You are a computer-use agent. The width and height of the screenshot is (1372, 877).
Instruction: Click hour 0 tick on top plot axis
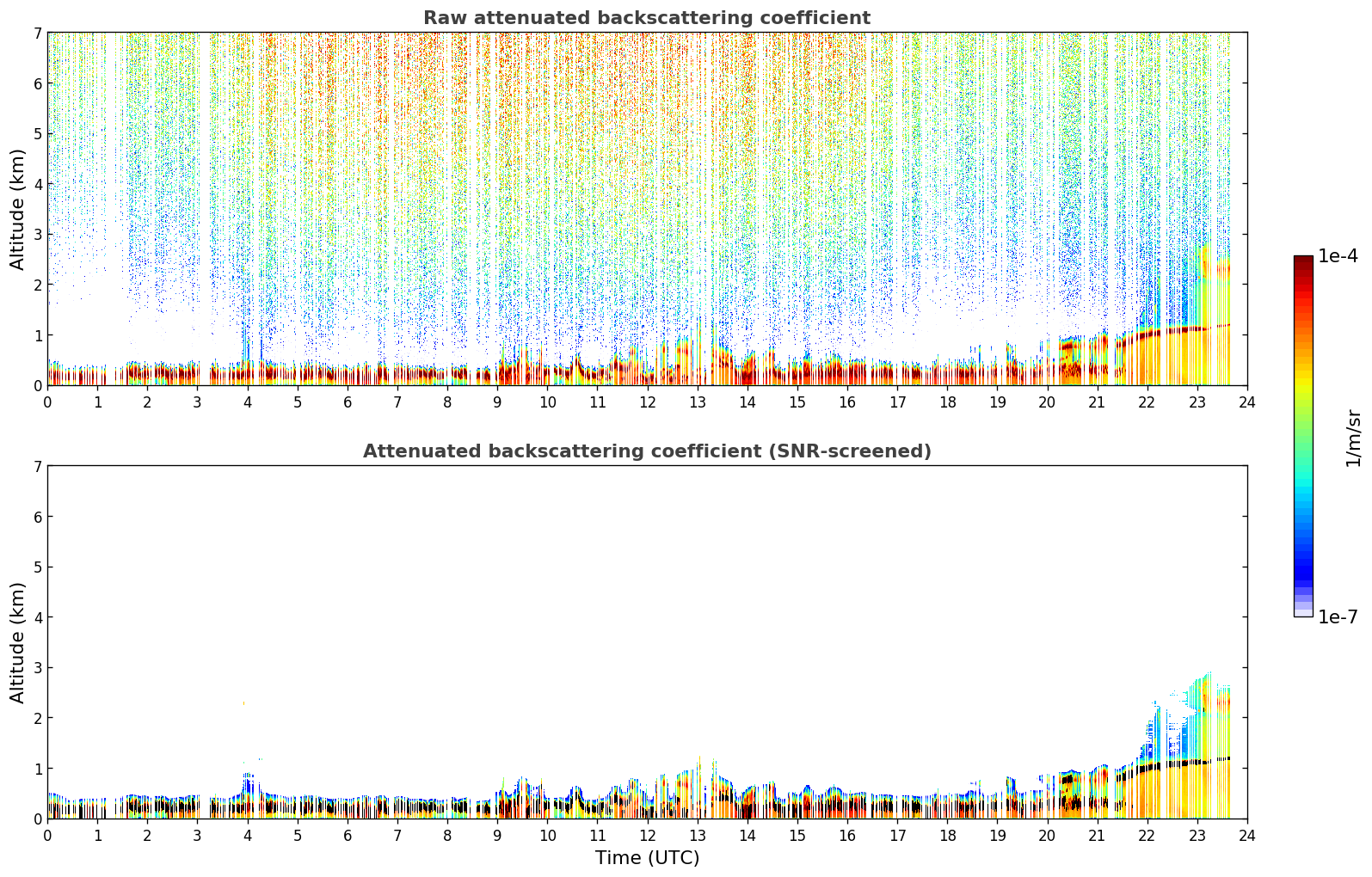coord(47,402)
